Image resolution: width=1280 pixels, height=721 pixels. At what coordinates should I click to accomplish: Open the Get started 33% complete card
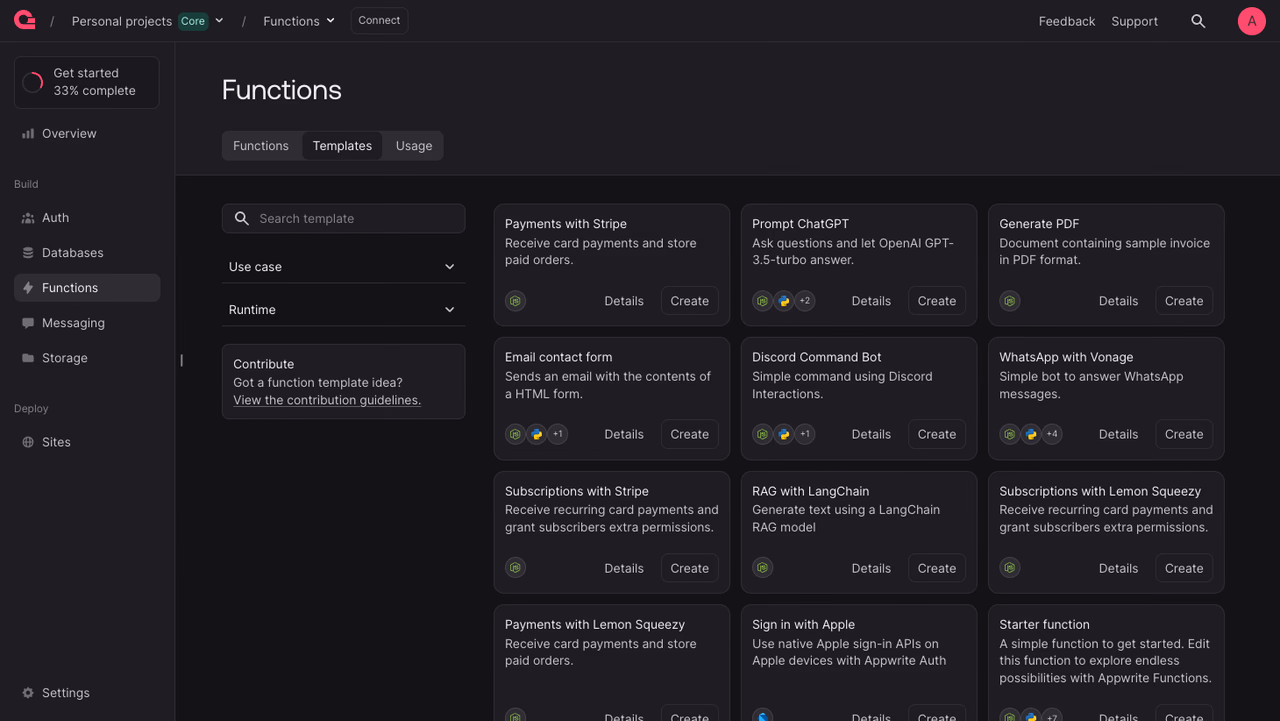pos(87,82)
